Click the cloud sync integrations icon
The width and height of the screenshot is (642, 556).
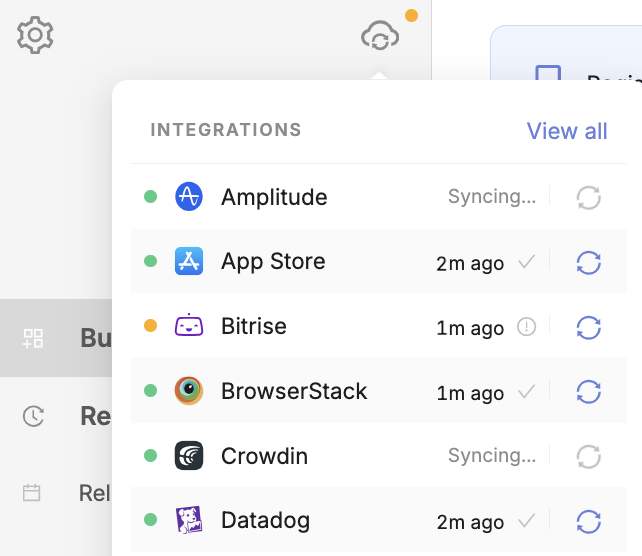[x=380, y=36]
